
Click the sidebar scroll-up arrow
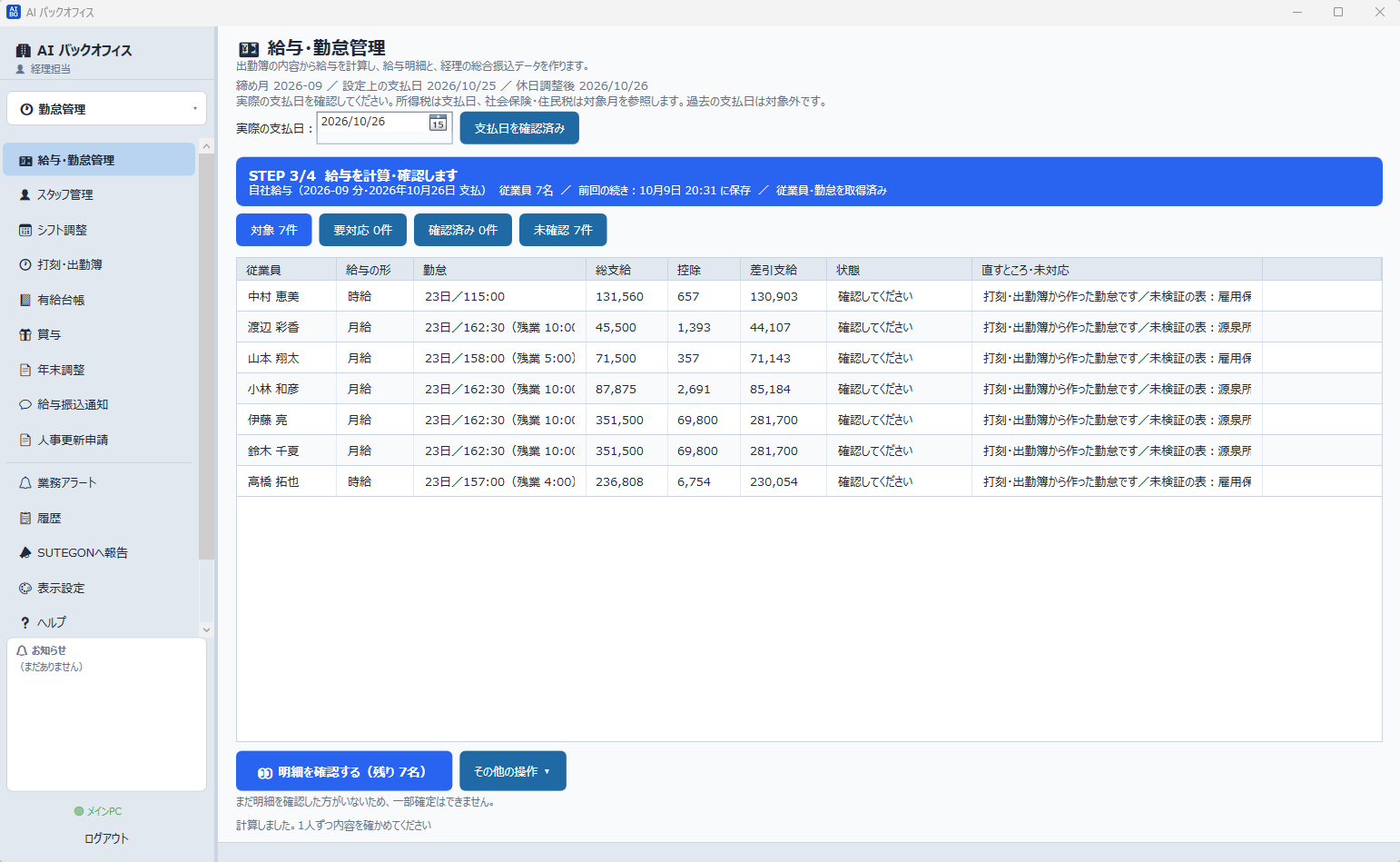[x=206, y=146]
